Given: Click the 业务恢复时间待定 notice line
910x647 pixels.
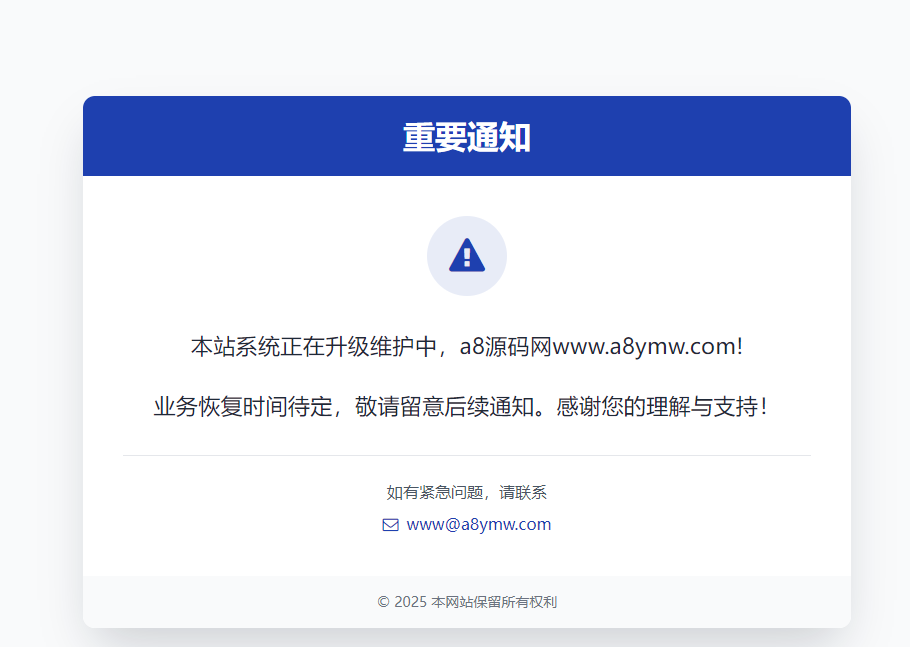Looking at the screenshot, I should [461, 407].
